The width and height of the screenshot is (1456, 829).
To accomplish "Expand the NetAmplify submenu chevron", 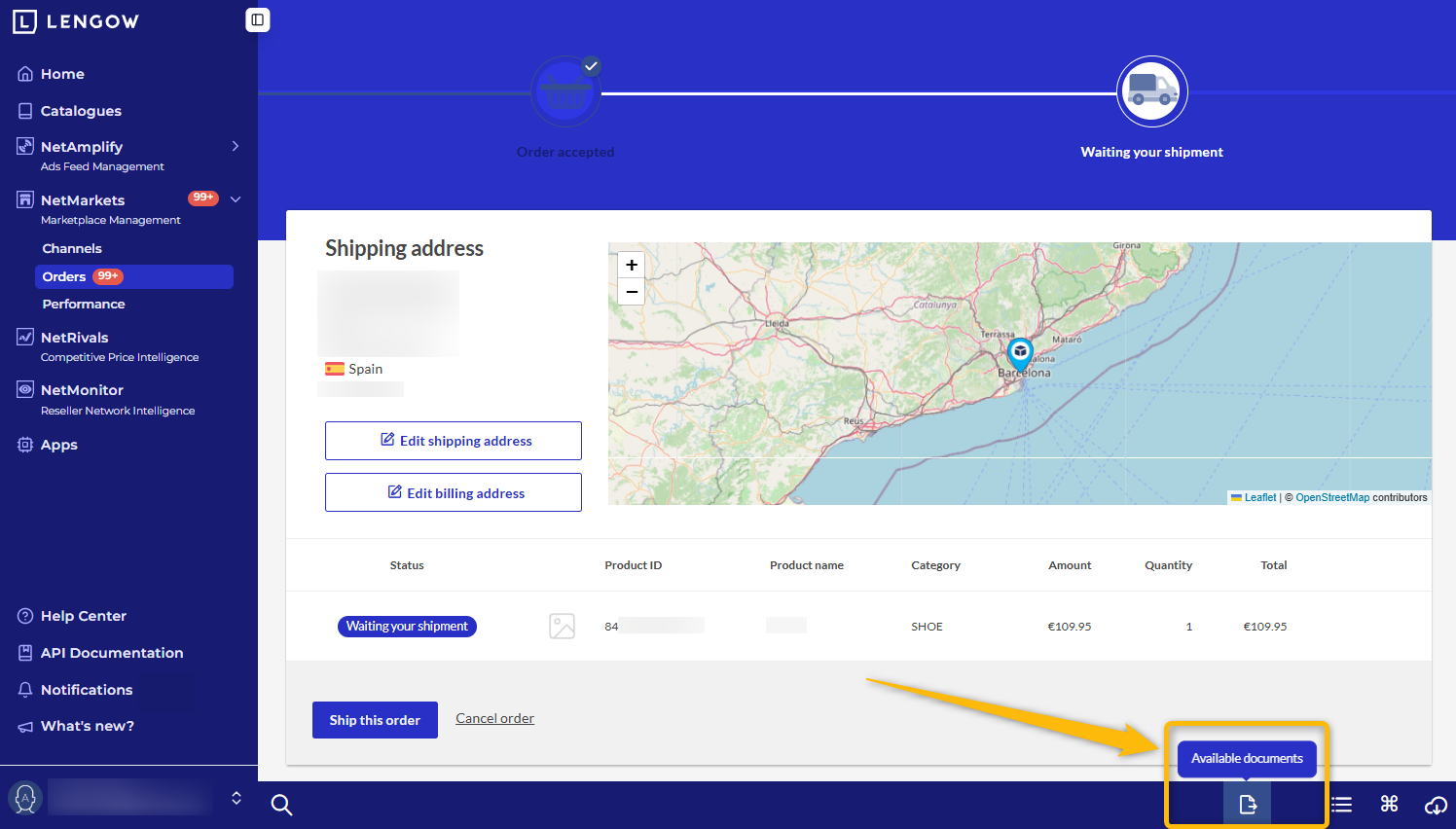I will (235, 146).
